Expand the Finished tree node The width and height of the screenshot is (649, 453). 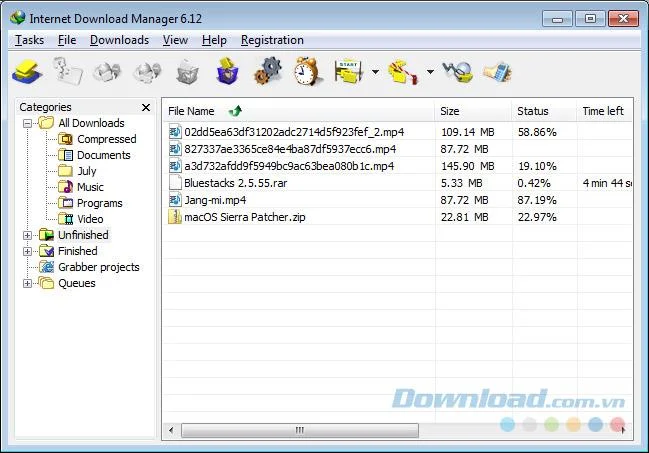coord(27,251)
